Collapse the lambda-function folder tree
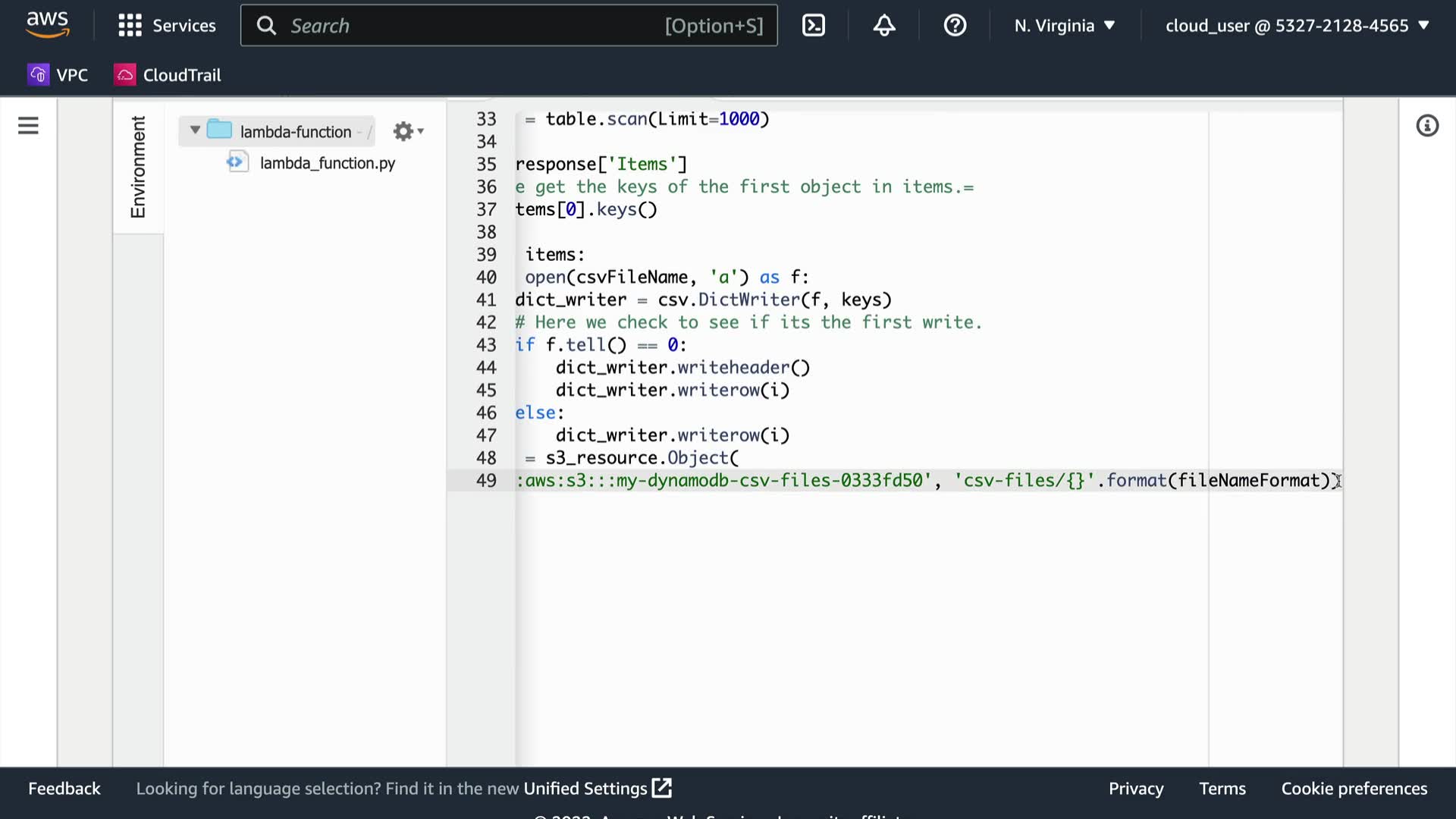Screen dimensions: 1456x819 click(x=195, y=130)
